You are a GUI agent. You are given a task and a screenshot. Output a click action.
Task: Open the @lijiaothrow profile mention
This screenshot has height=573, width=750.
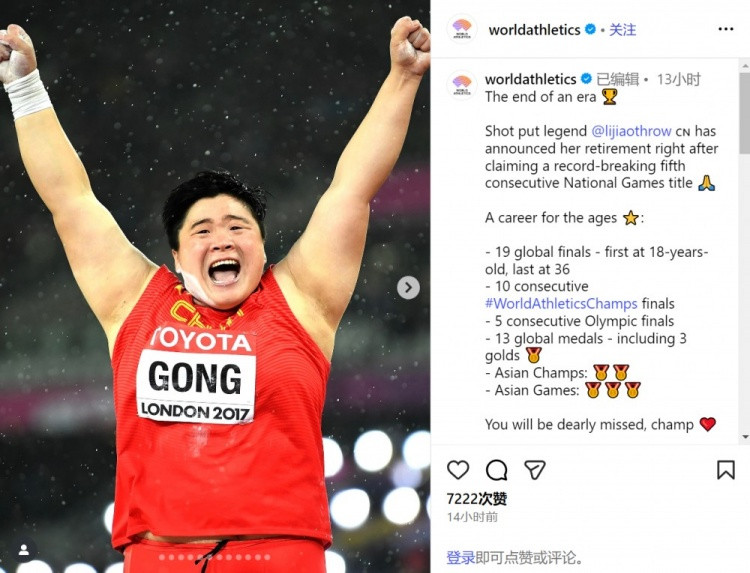point(631,131)
